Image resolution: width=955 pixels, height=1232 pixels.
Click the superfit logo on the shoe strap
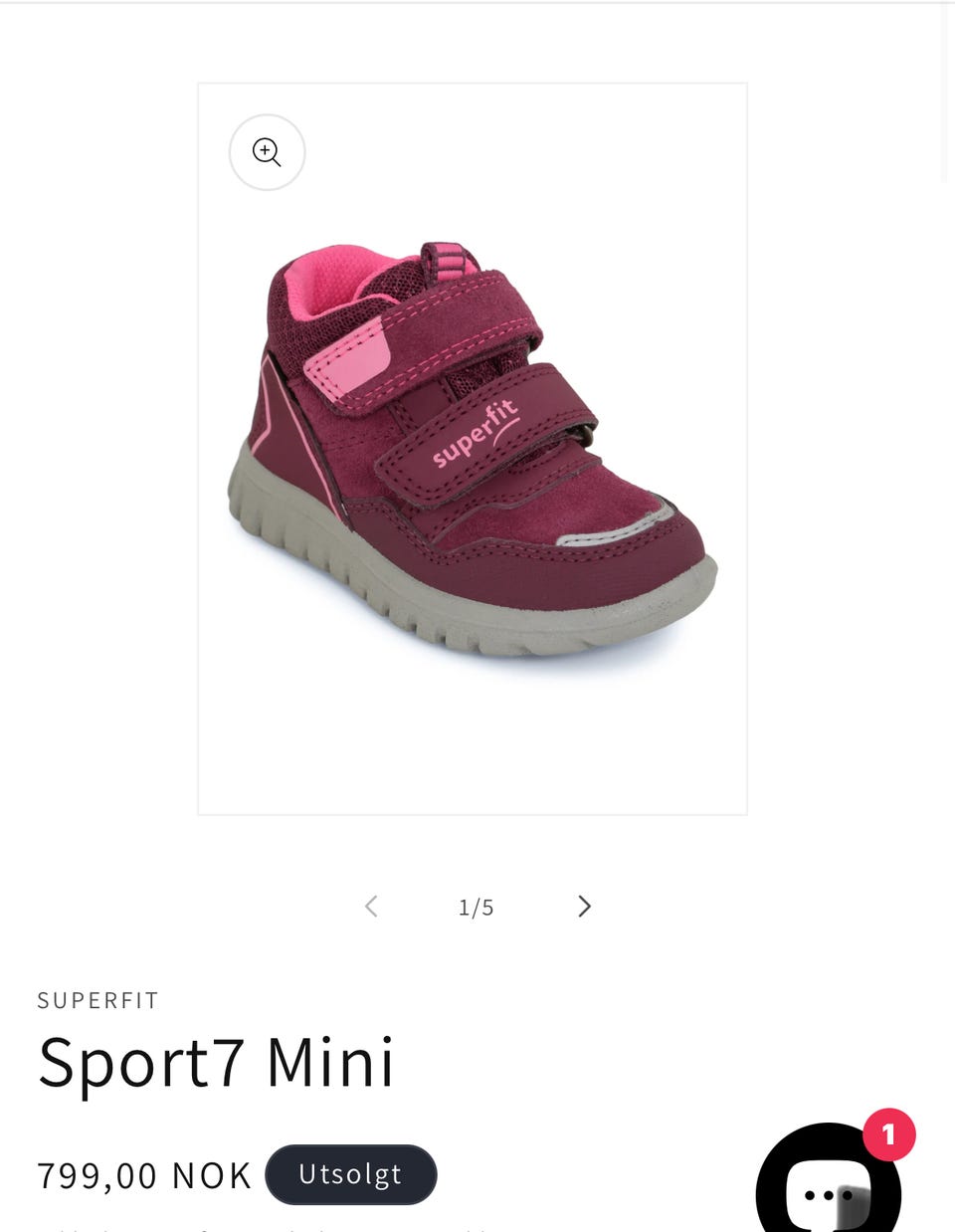tap(477, 433)
